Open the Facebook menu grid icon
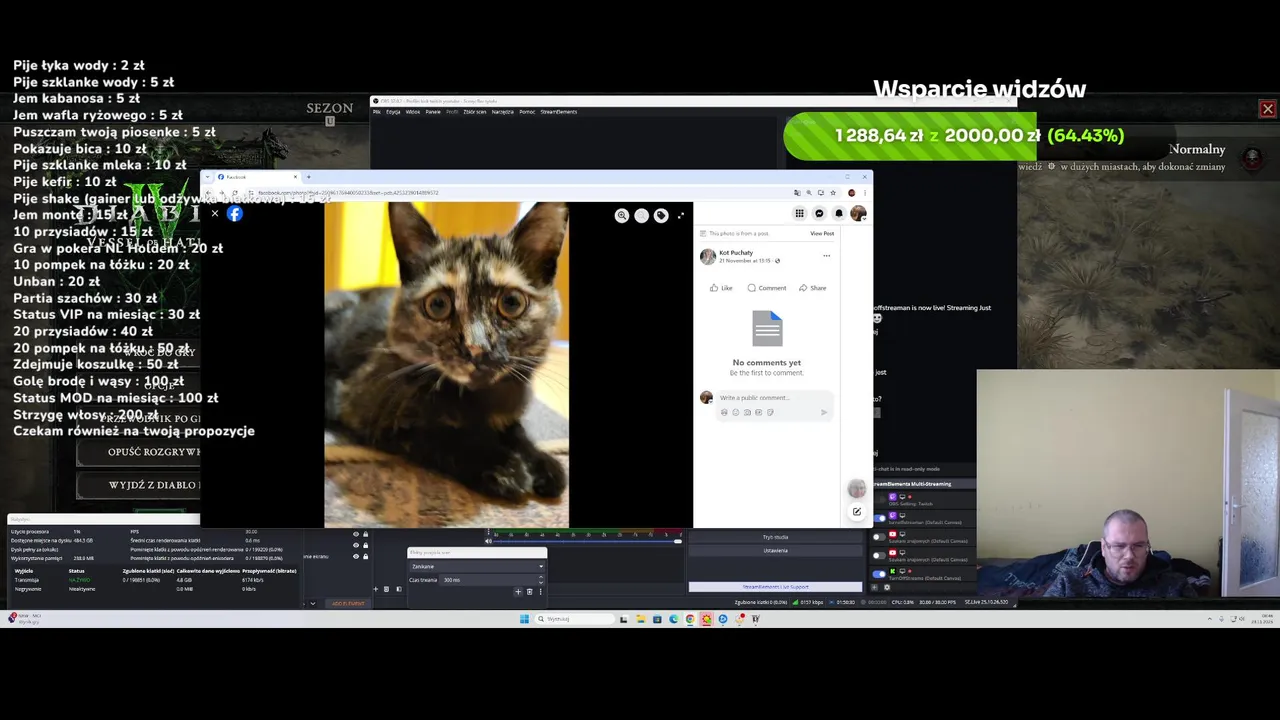Image resolution: width=1280 pixels, height=720 pixels. 799,213
